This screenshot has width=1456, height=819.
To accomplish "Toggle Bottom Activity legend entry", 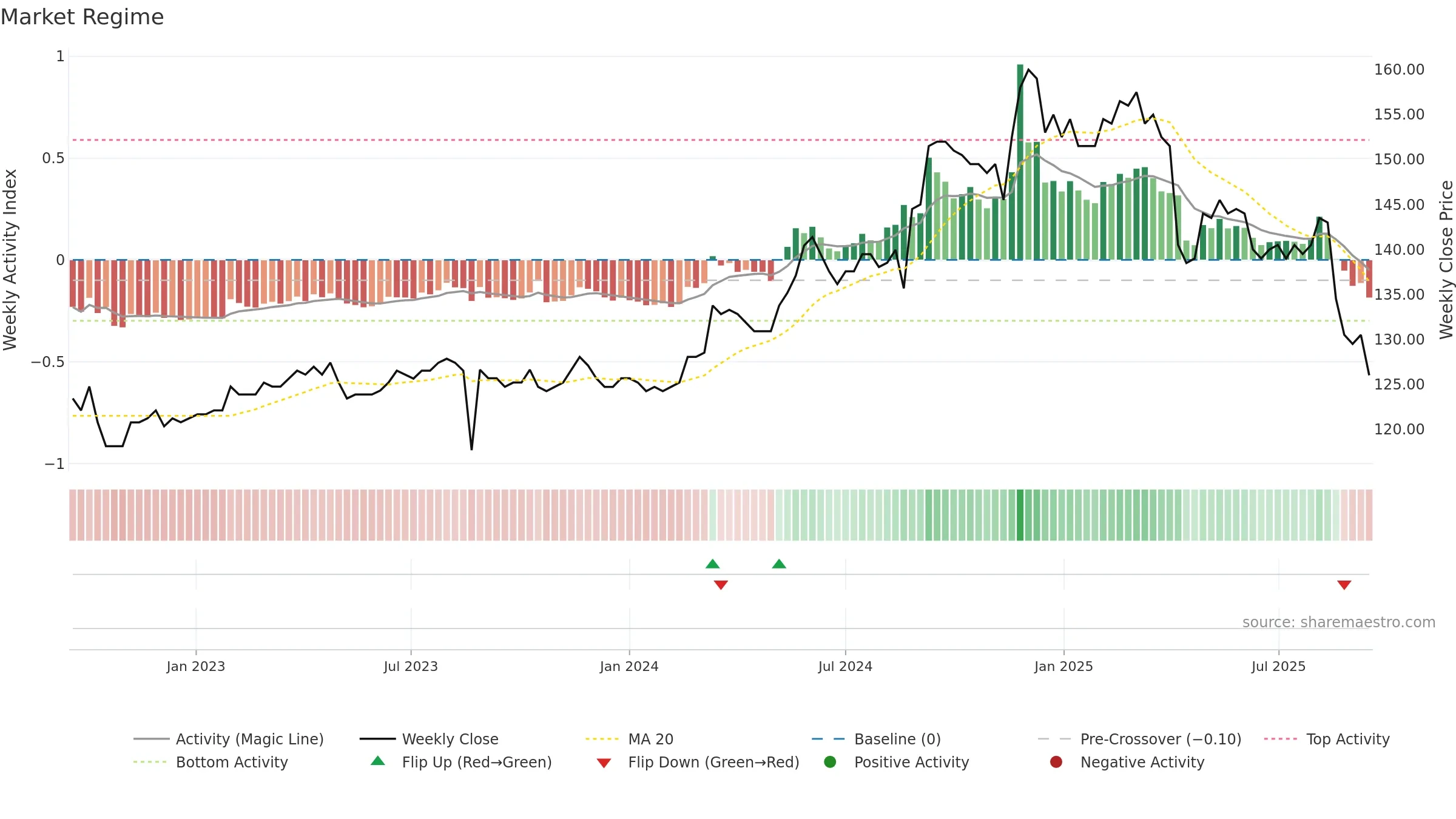I will pos(211,762).
